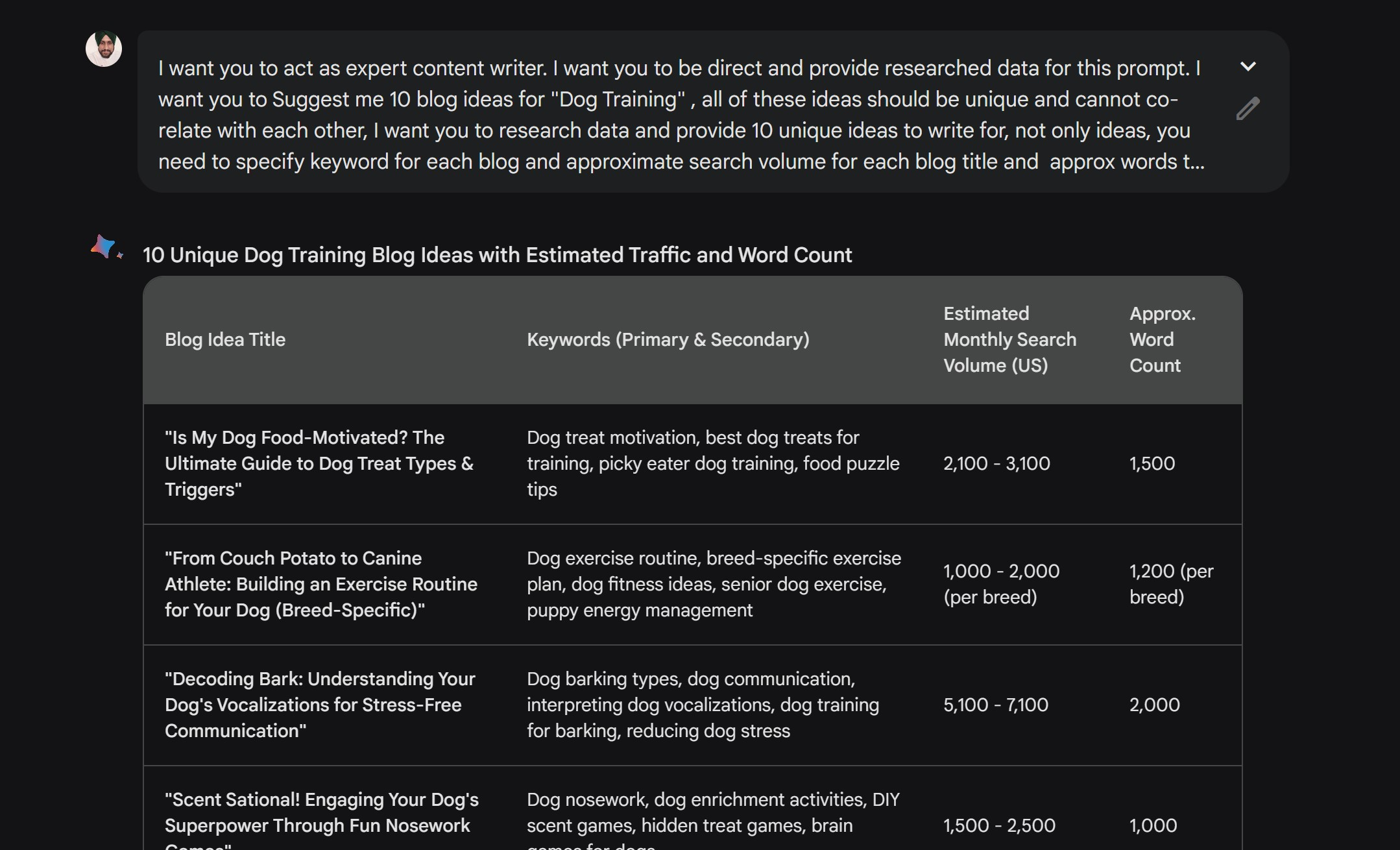Viewport: 1400px width, 850px height.
Task: Click the prompt text about expert content writer
Action: pyautogui.click(x=681, y=114)
